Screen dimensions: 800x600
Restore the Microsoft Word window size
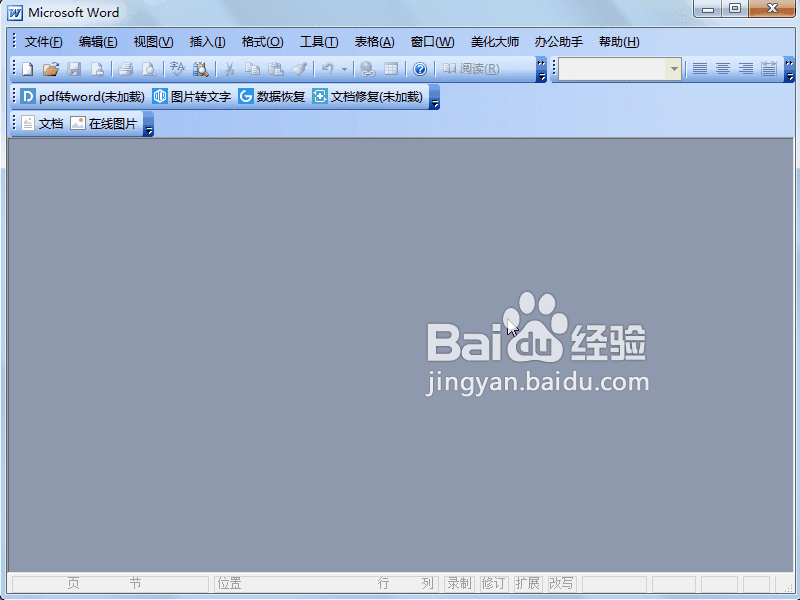point(735,9)
